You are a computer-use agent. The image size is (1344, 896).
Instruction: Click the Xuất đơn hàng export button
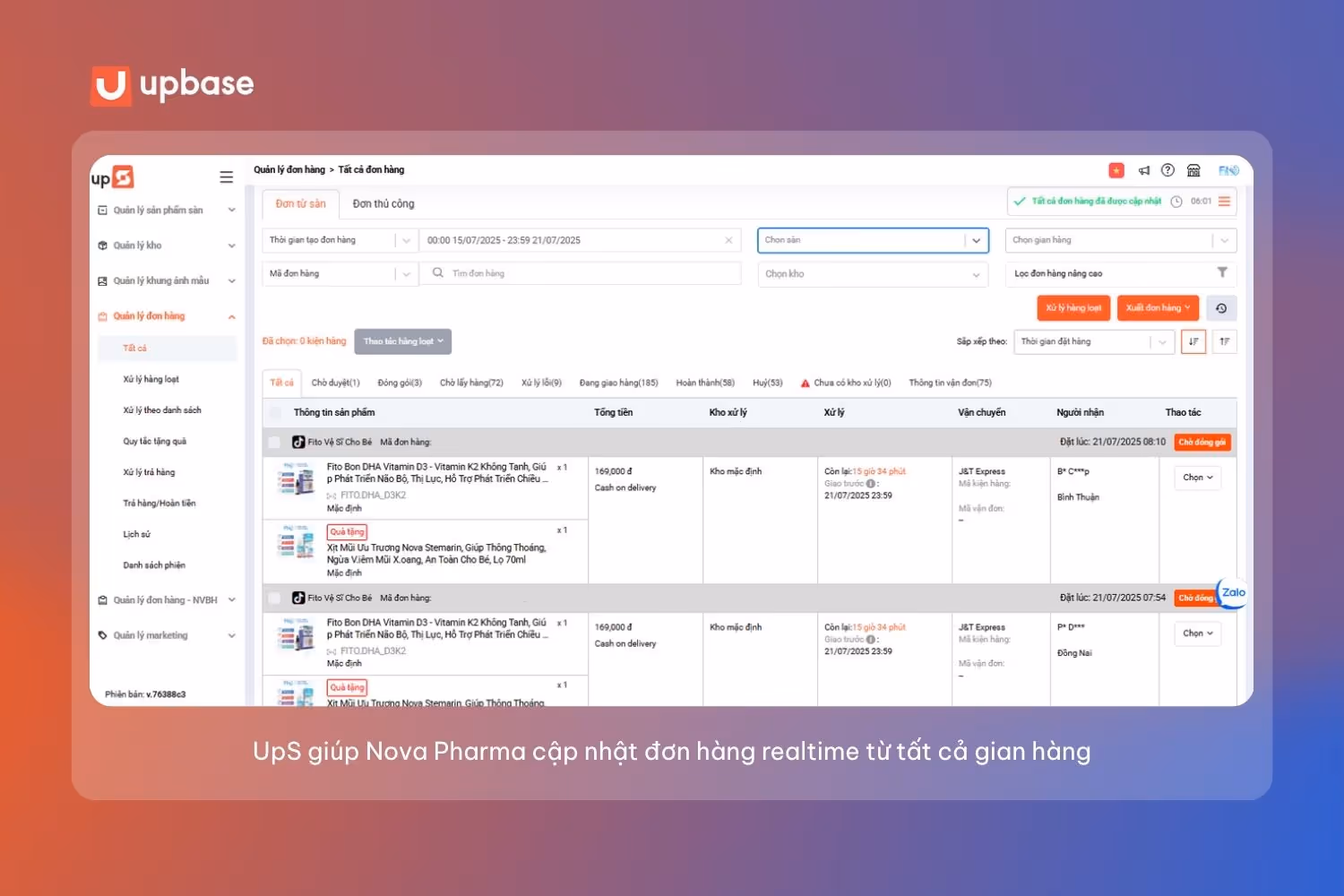tap(1159, 308)
